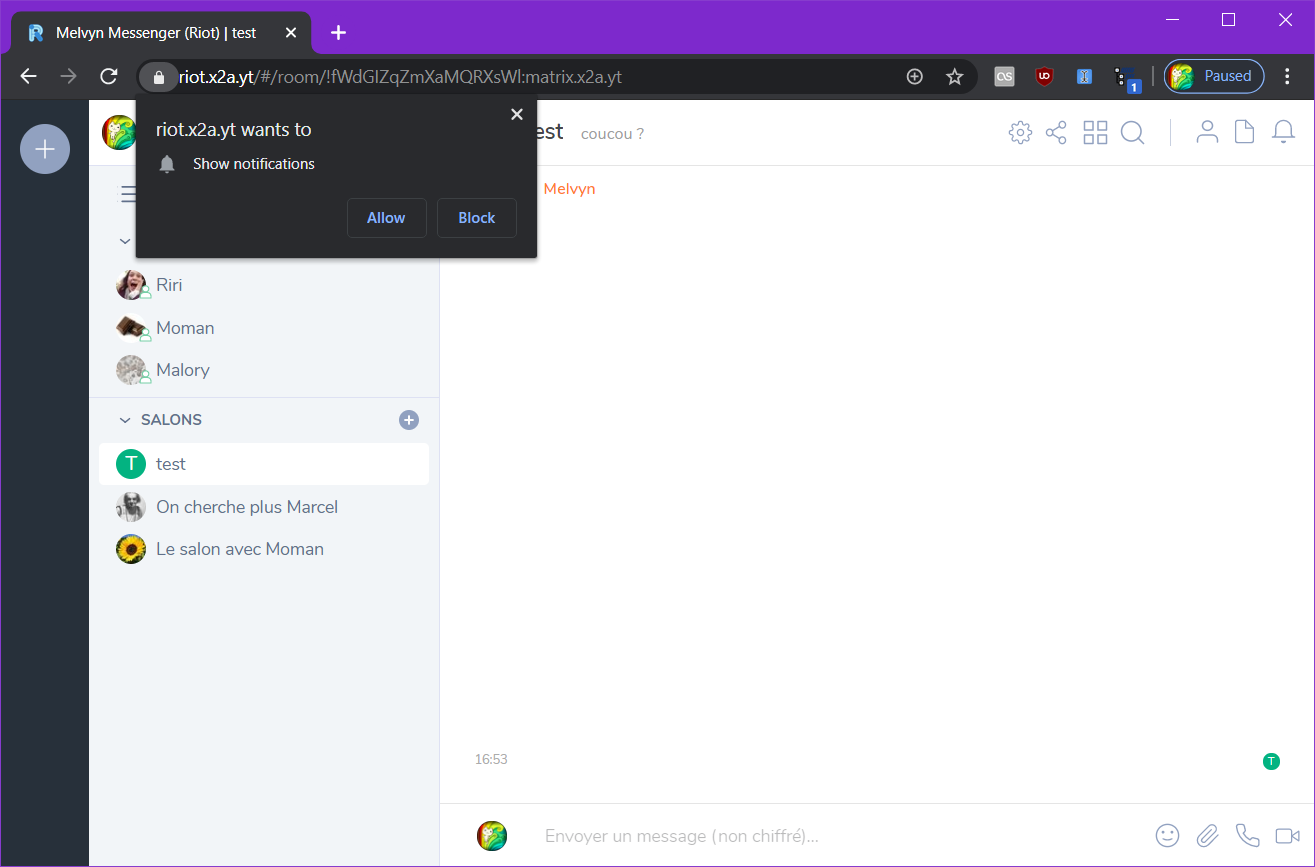Collapse the SALONS section
The image size is (1315, 867).
click(125, 420)
